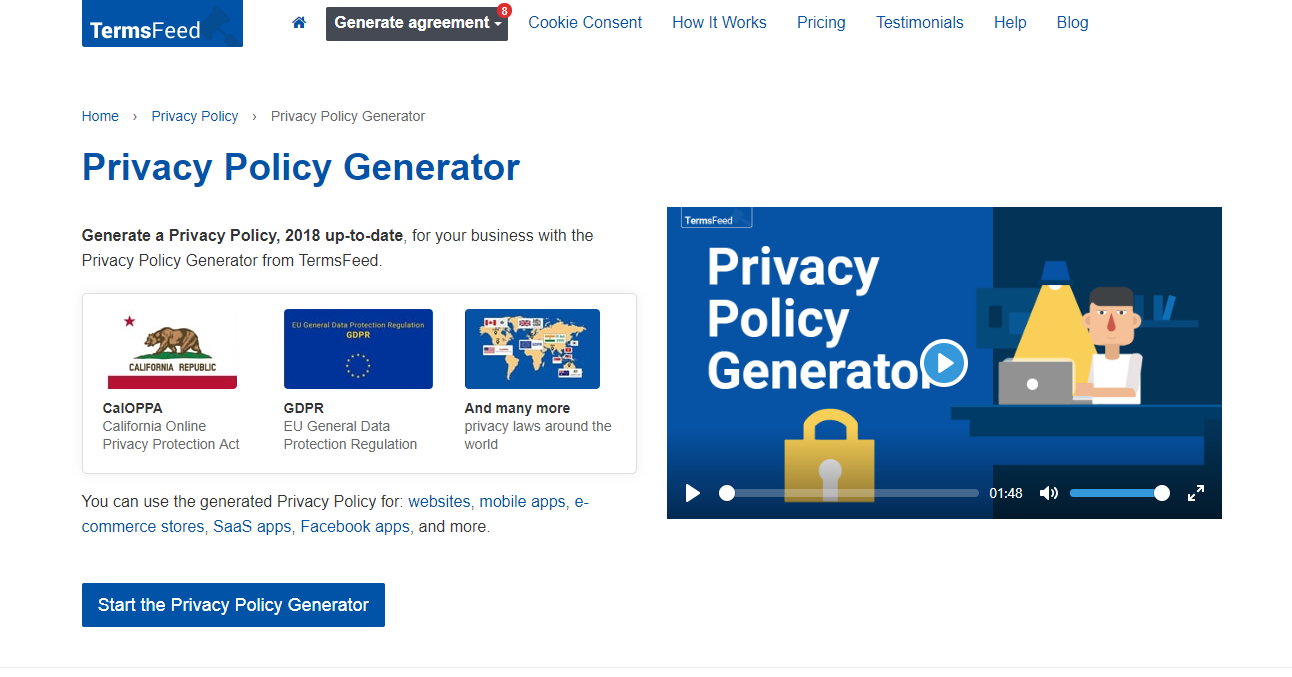
Task: Open Cookie Consent page
Action: coord(585,22)
